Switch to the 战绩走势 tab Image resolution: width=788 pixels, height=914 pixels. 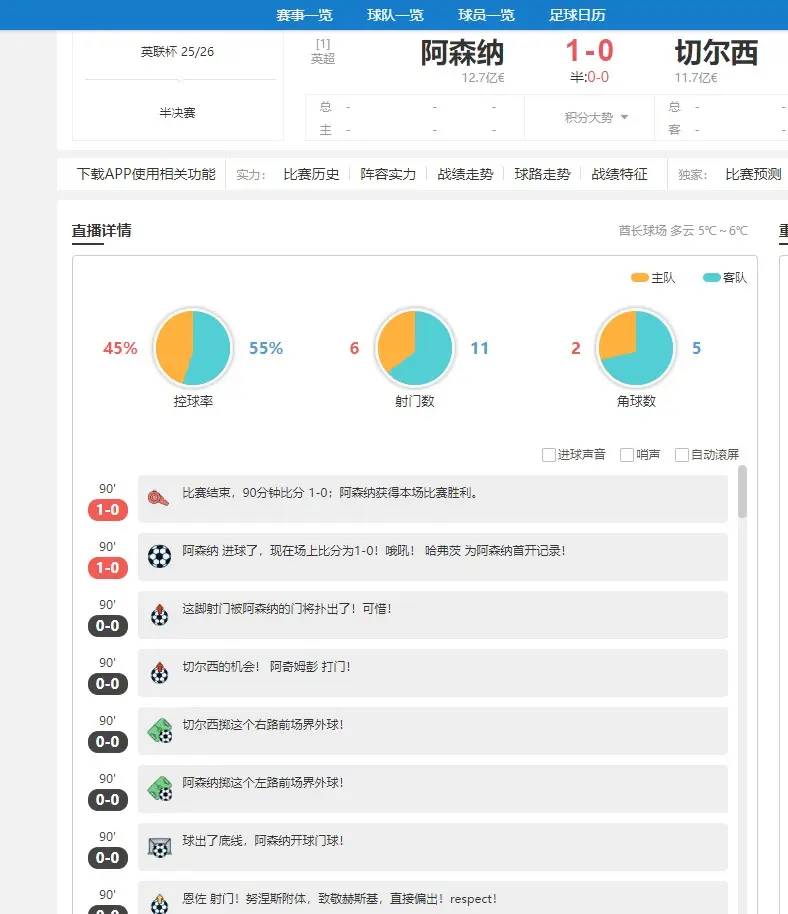point(465,174)
